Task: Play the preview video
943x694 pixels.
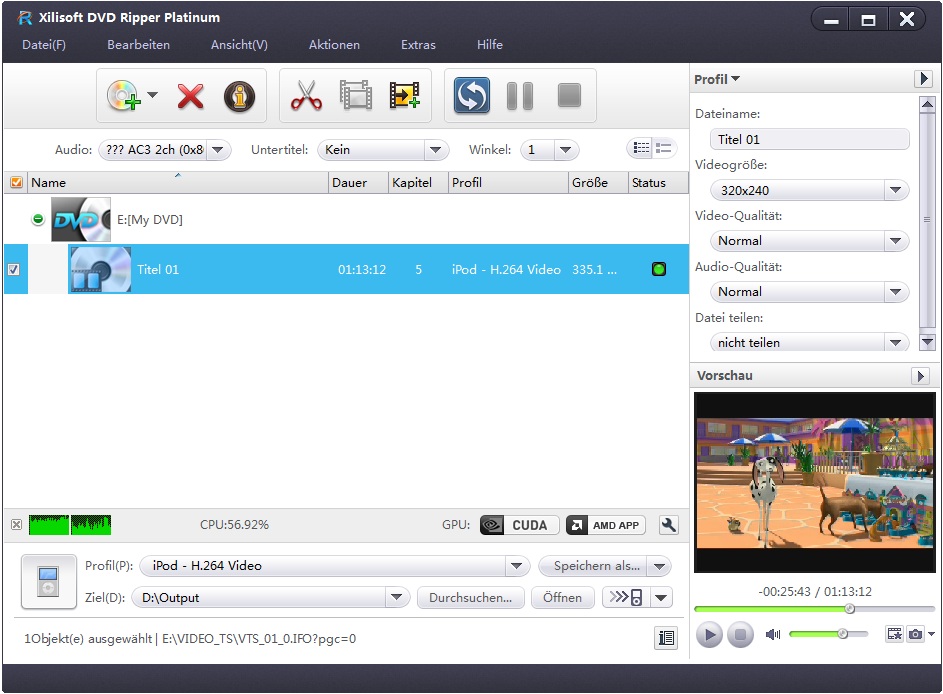Action: click(710, 634)
